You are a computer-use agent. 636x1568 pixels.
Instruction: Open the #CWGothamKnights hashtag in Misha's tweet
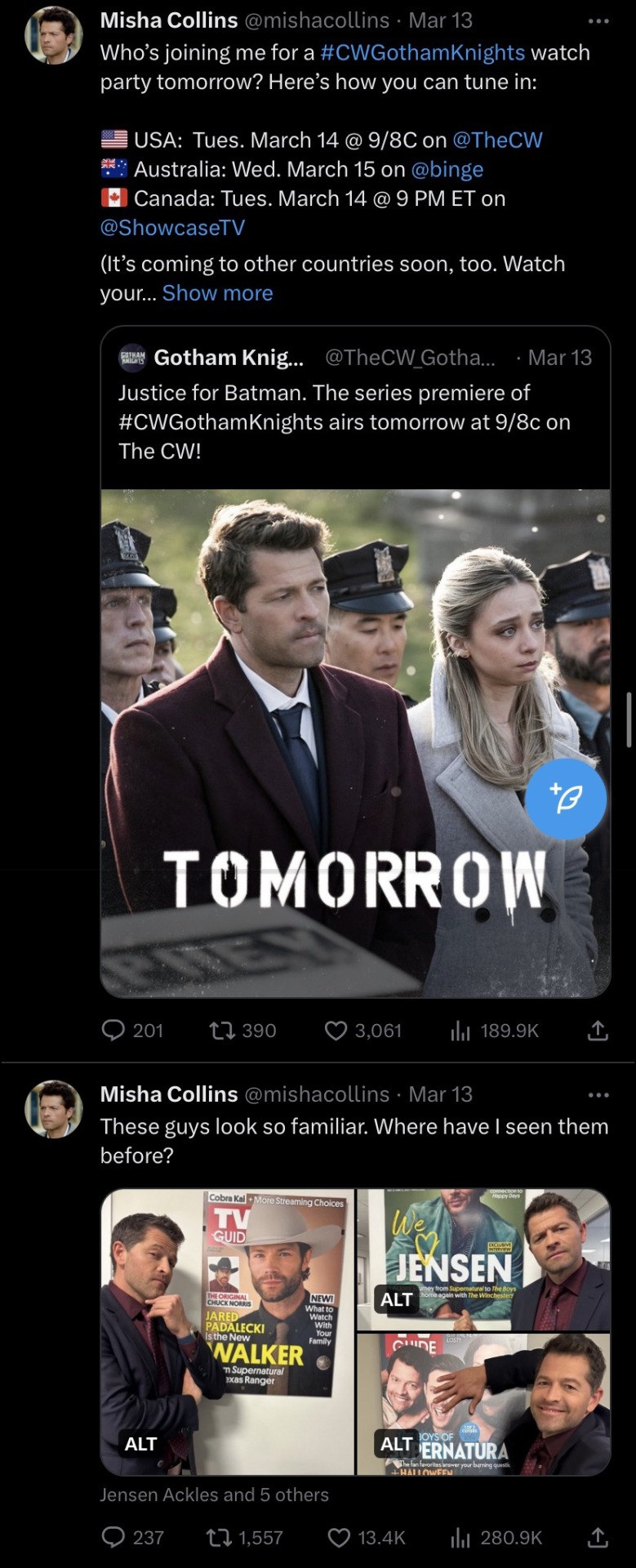422,53
